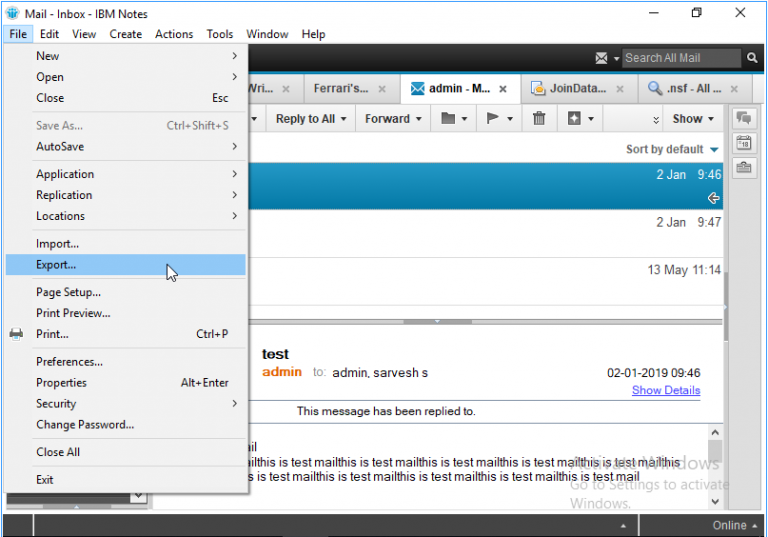The image size is (768, 537).
Task: Close the admin mail tab
Action: pos(503,89)
